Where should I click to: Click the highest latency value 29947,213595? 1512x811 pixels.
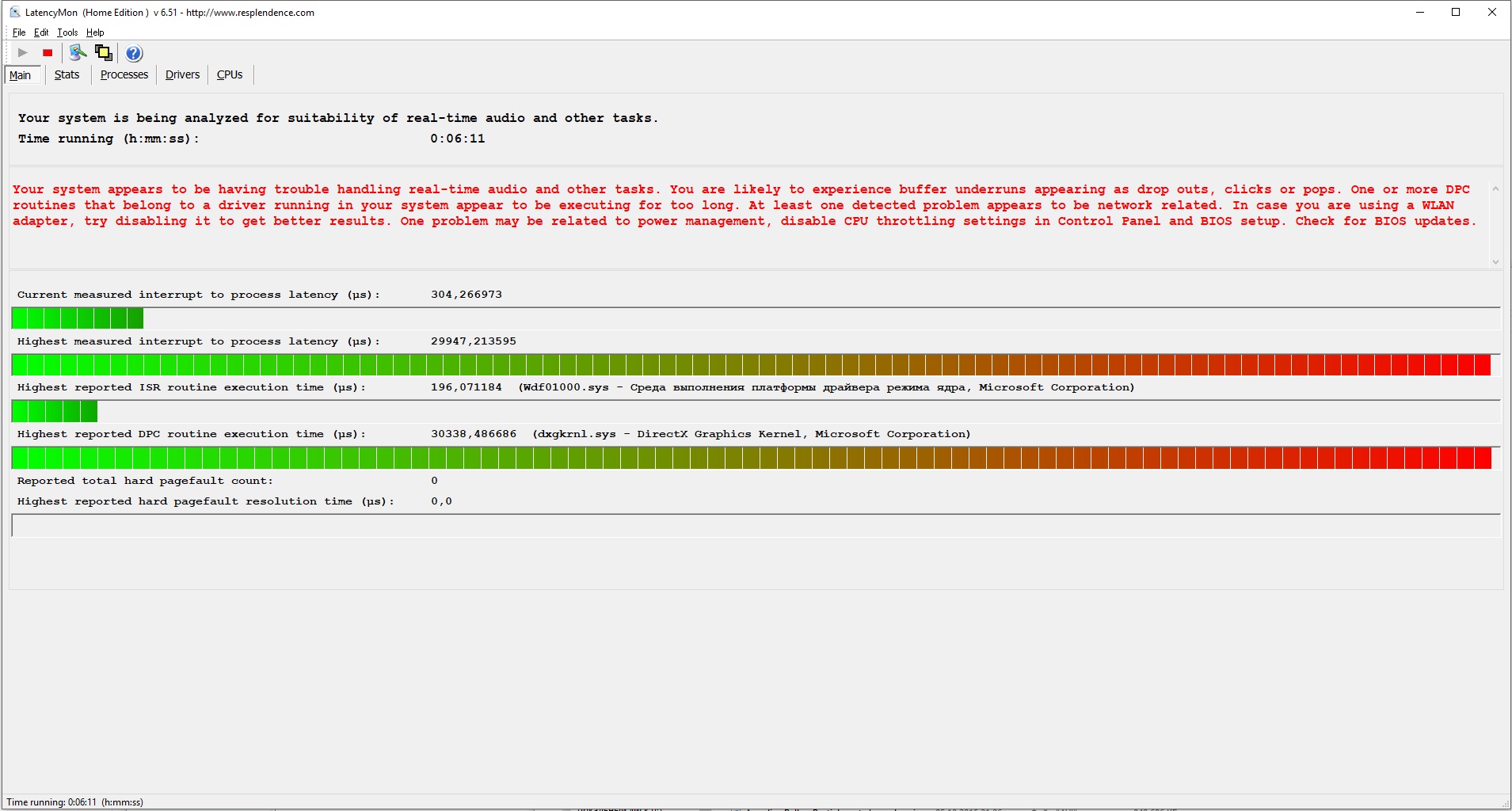(x=474, y=341)
